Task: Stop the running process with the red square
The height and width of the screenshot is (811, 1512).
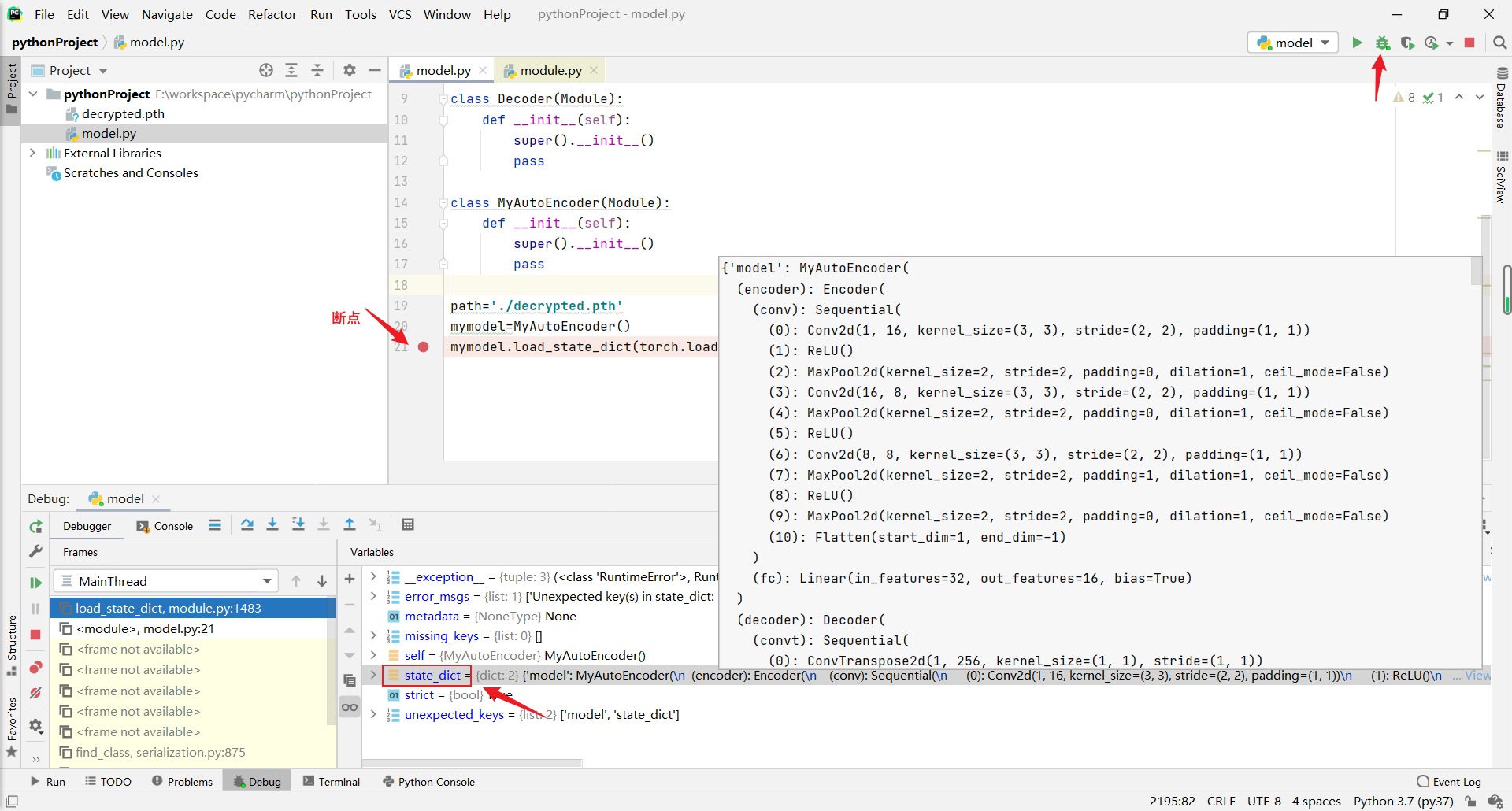Action: click(1469, 43)
